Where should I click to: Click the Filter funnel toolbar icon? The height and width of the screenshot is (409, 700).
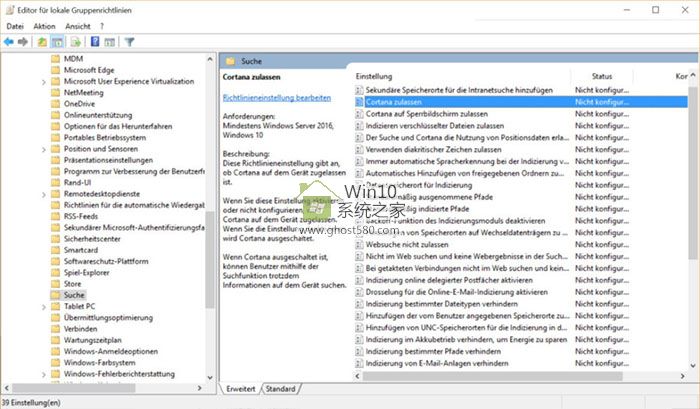[x=129, y=42]
